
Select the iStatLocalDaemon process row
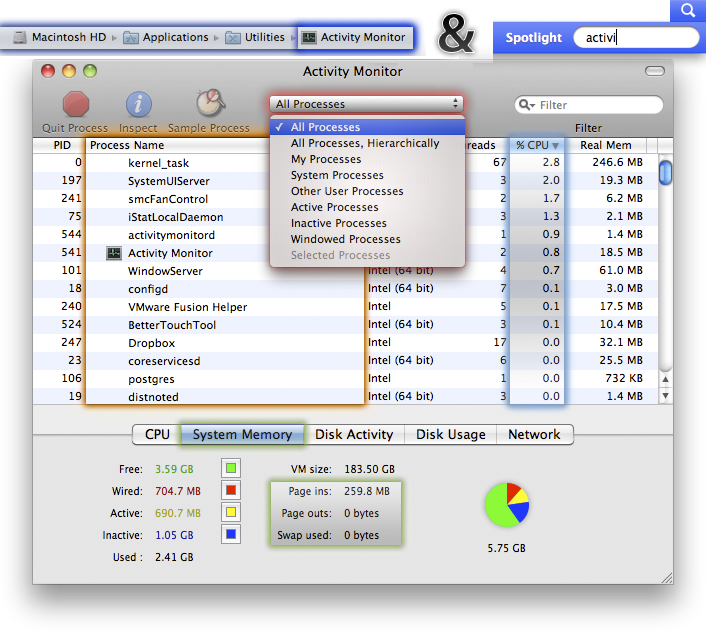coord(345,217)
